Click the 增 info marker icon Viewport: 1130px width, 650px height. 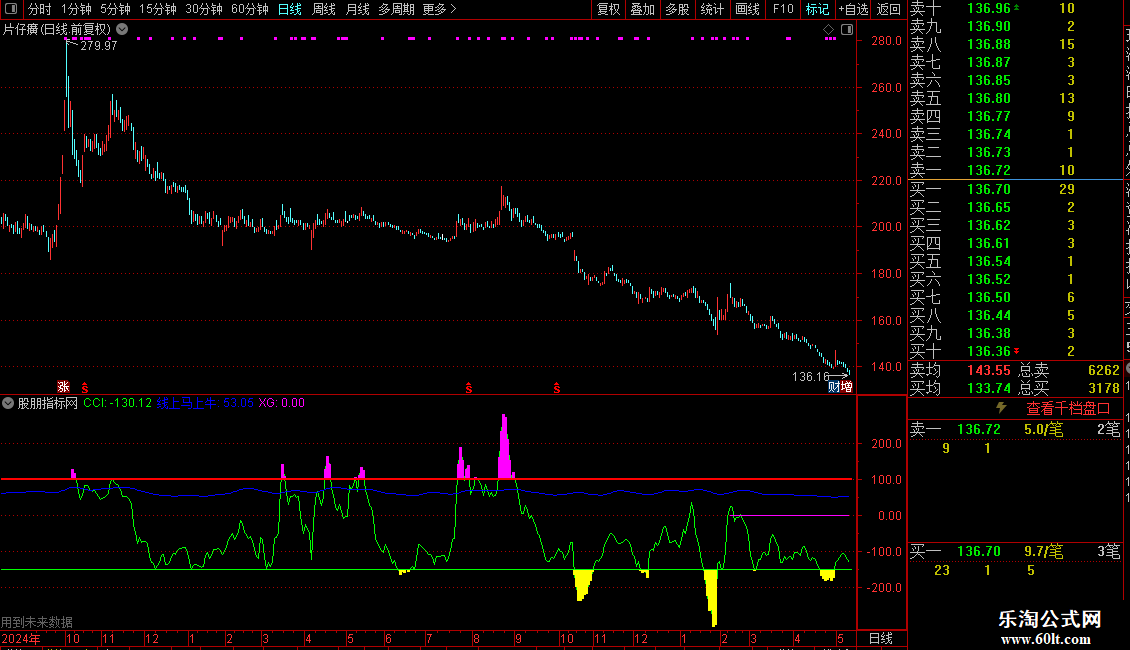click(x=847, y=387)
